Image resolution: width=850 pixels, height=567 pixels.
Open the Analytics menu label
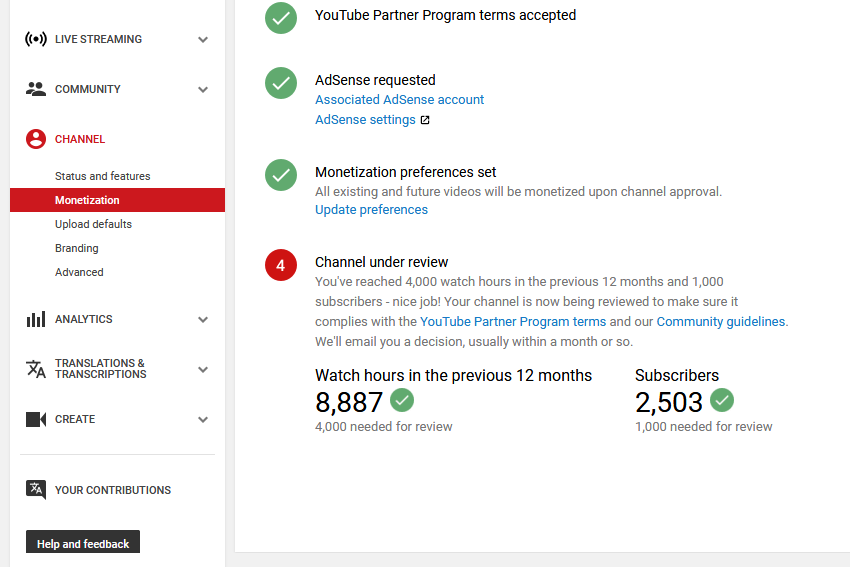83,319
